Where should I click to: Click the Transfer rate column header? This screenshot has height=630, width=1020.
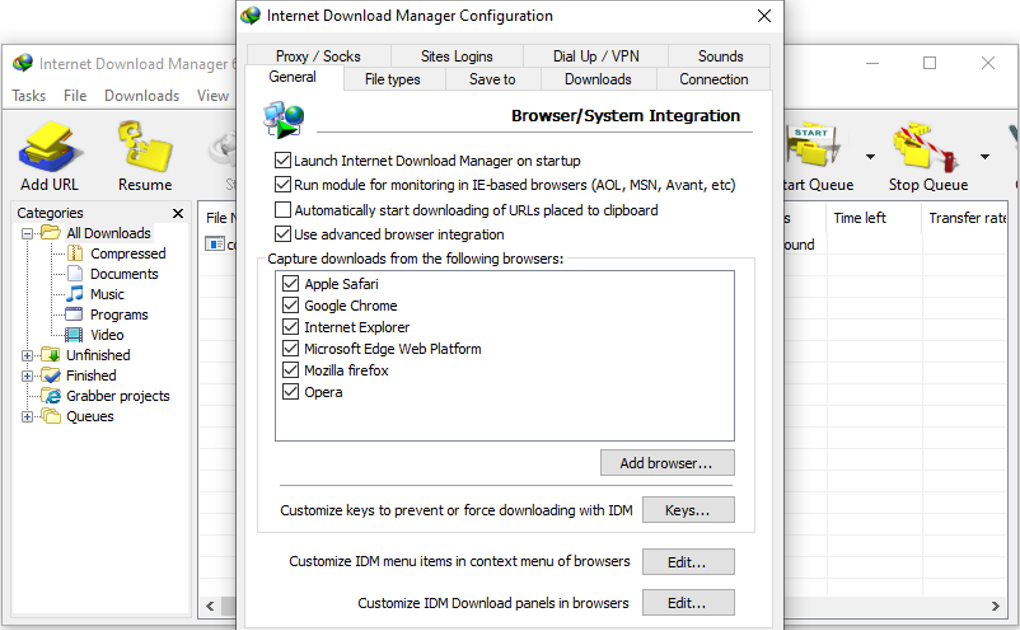(965, 218)
